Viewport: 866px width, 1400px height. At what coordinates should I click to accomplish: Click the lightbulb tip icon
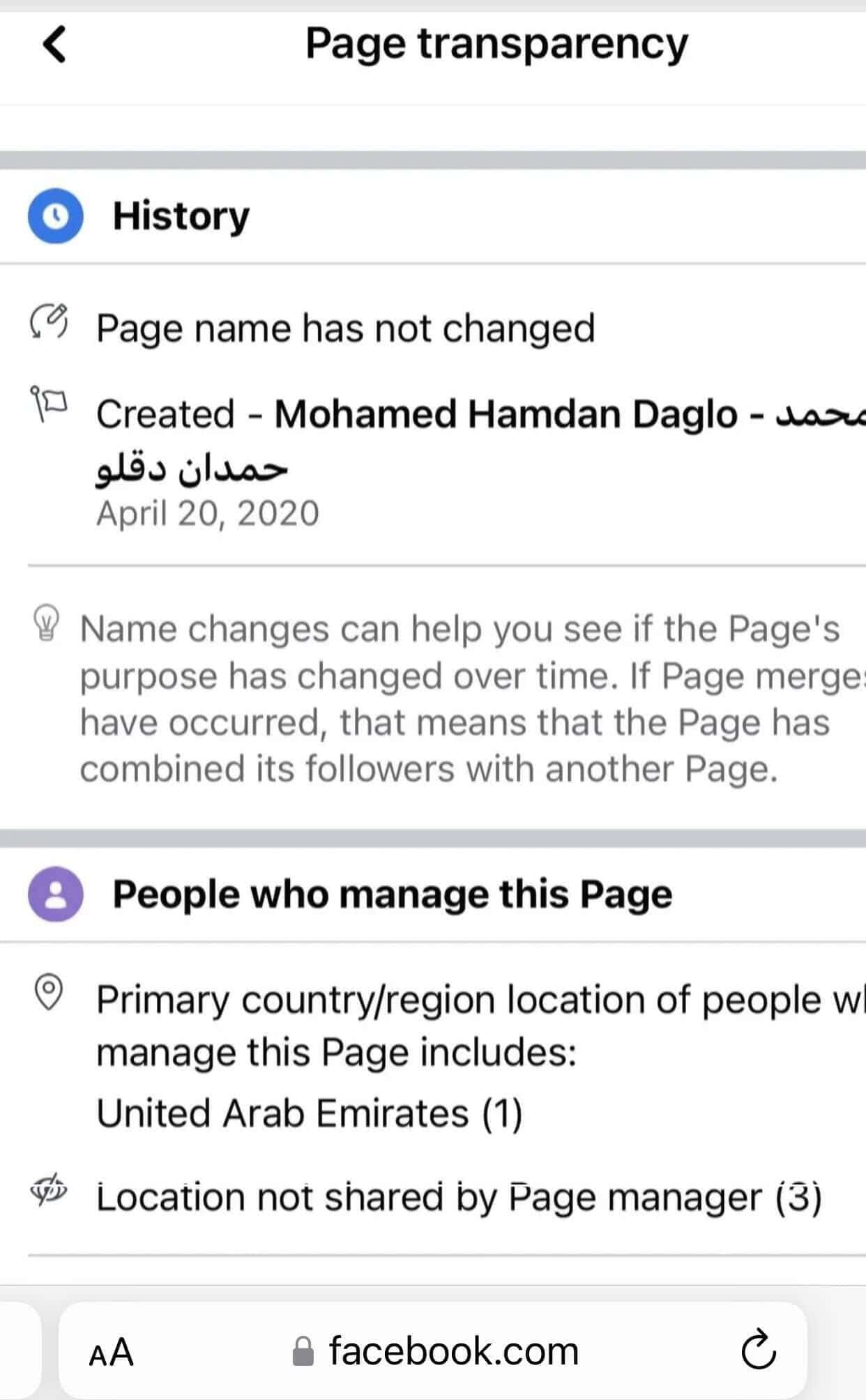(47, 623)
